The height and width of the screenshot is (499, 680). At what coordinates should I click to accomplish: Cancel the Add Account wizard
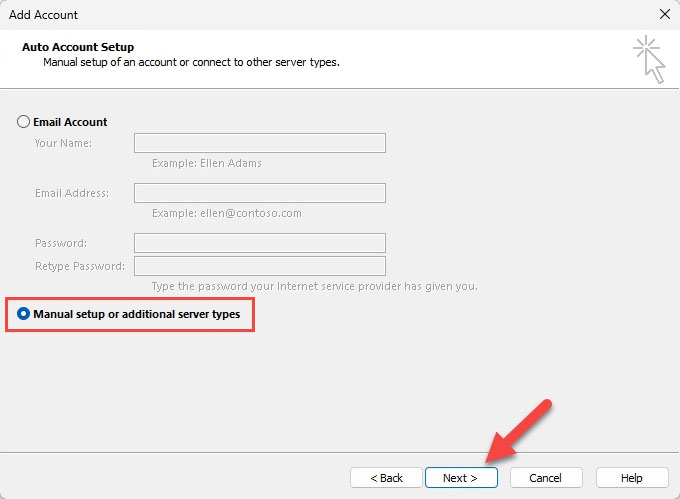(545, 478)
